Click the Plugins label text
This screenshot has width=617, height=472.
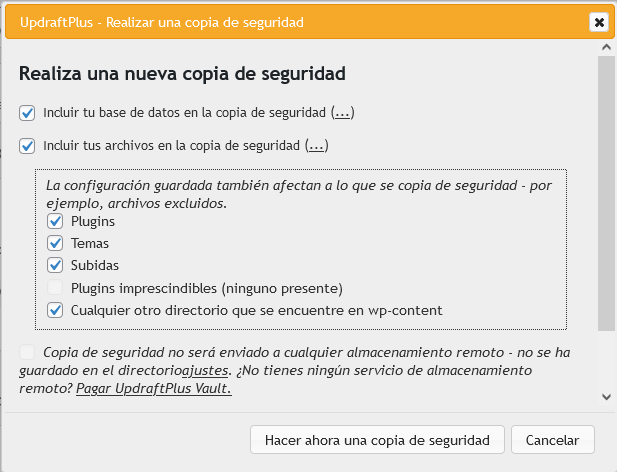point(93,222)
